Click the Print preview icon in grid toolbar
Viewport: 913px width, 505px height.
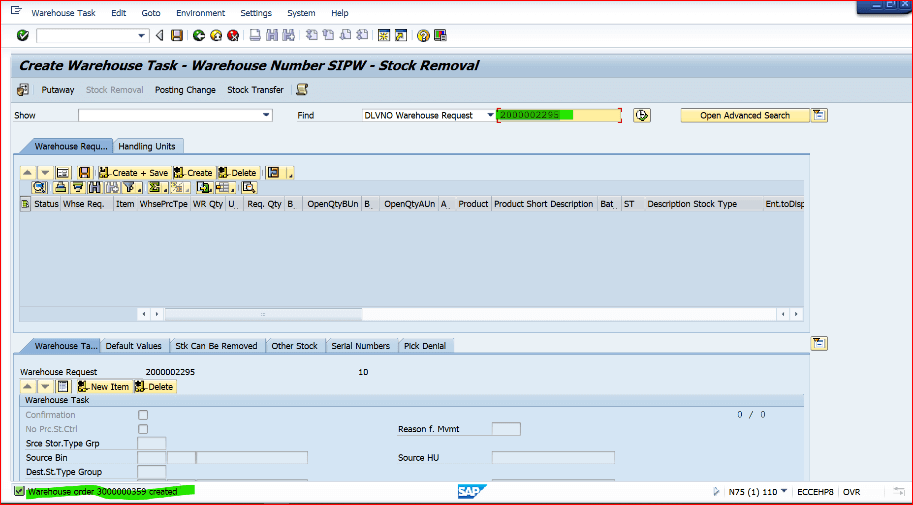point(249,188)
